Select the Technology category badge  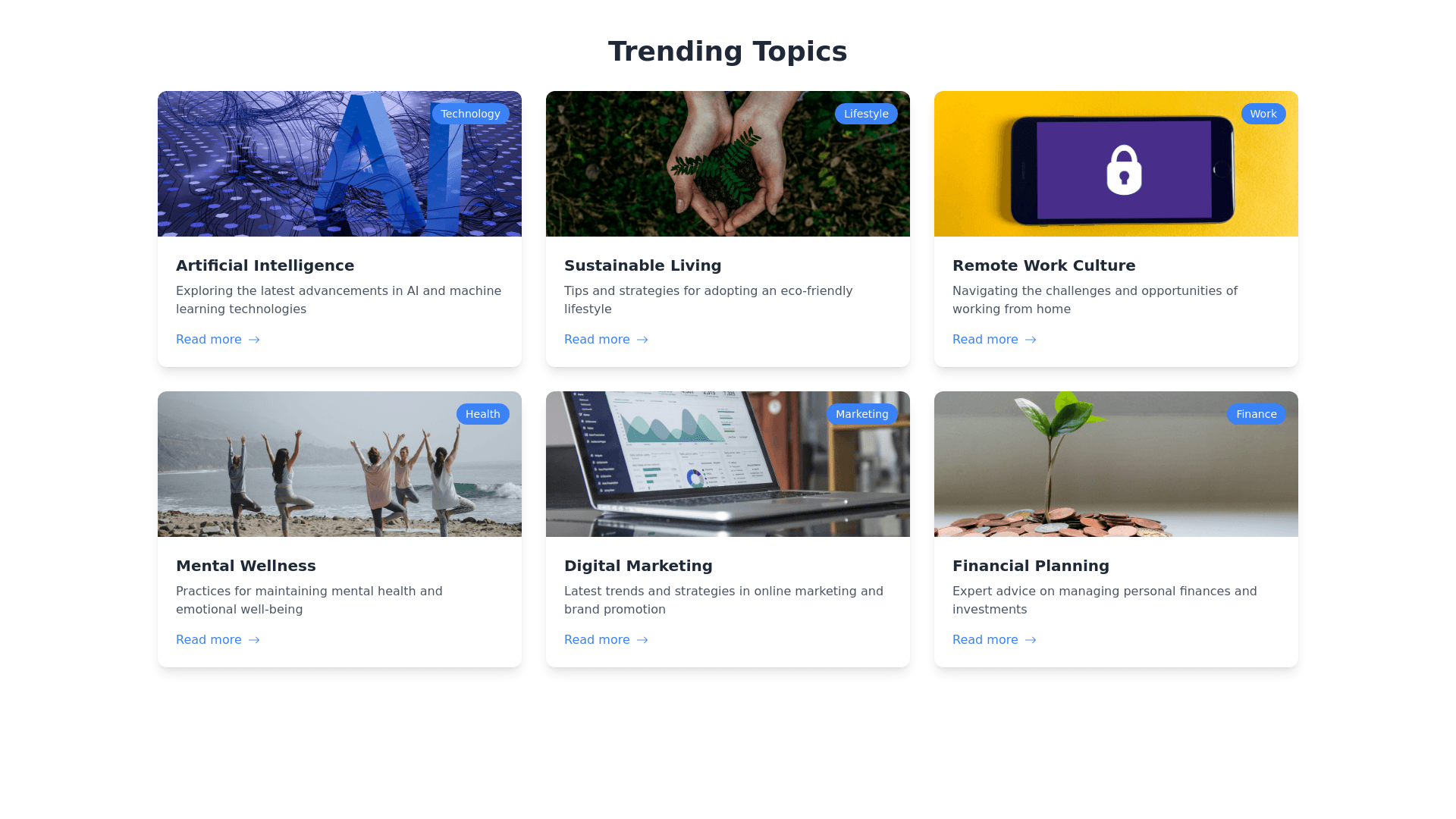pyautogui.click(x=470, y=114)
